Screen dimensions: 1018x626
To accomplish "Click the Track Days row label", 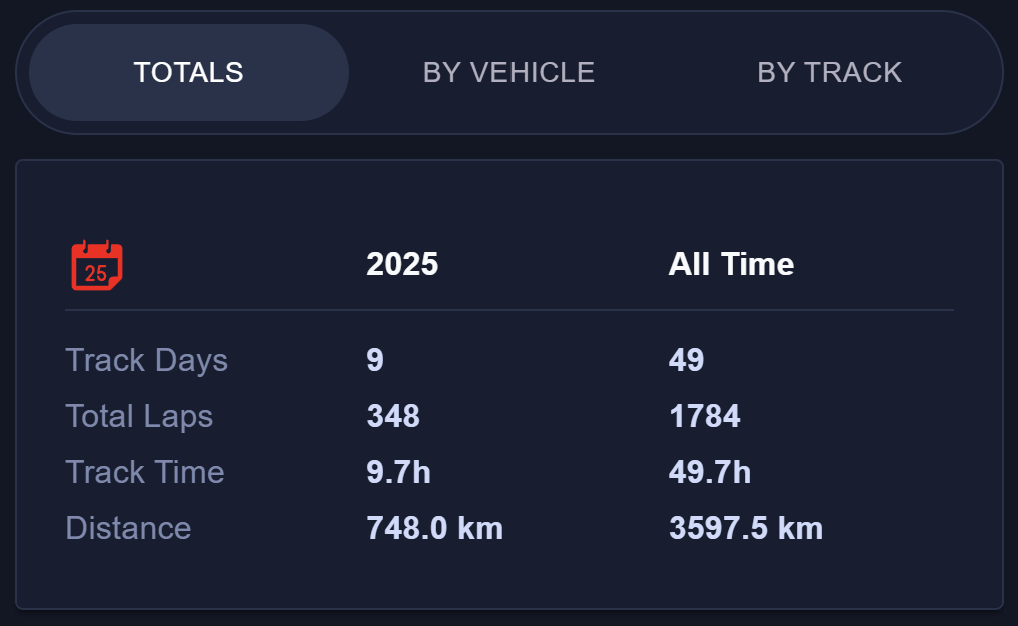I will (x=146, y=360).
